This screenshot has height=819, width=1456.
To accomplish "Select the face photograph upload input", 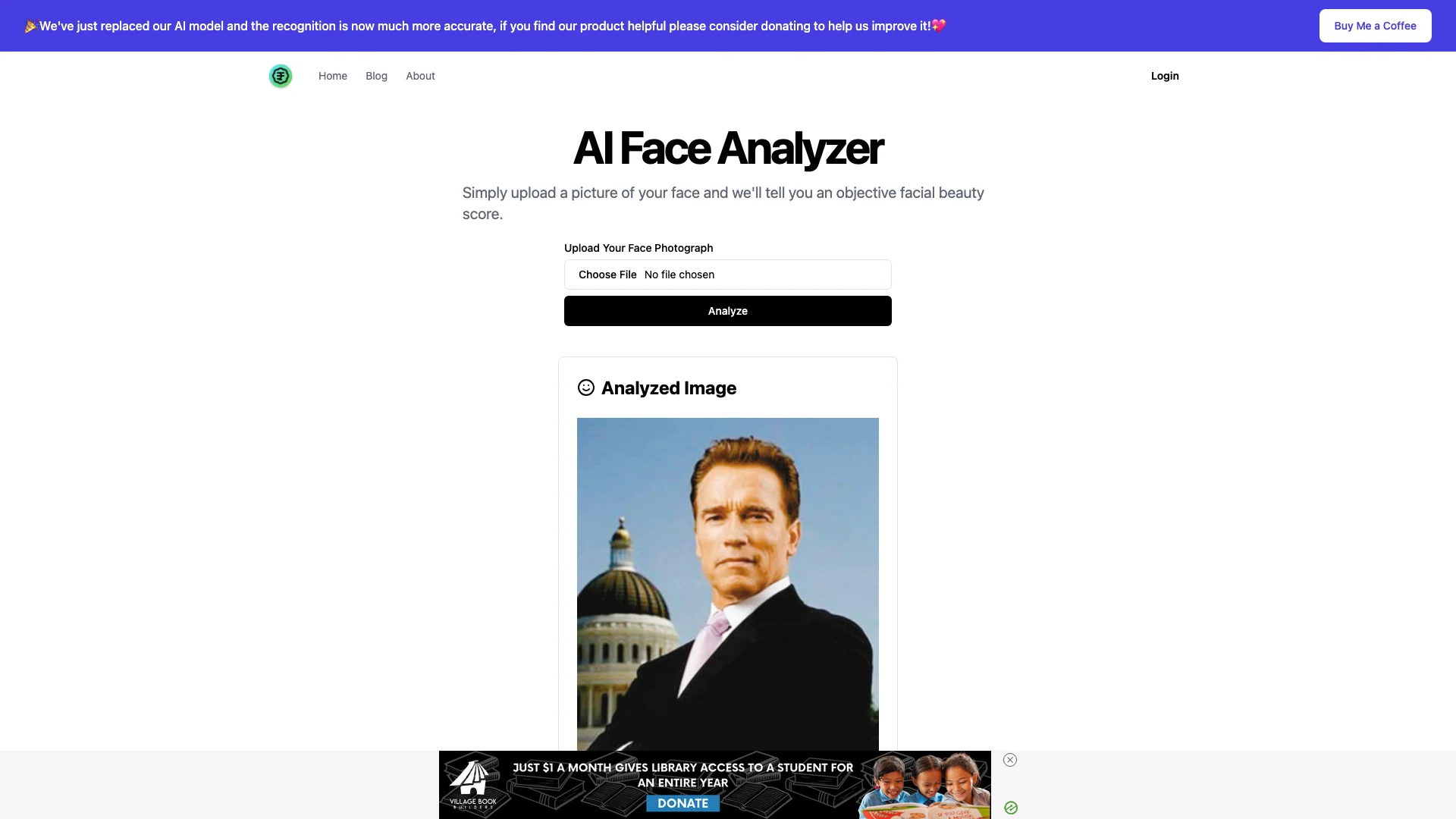I will (x=728, y=274).
